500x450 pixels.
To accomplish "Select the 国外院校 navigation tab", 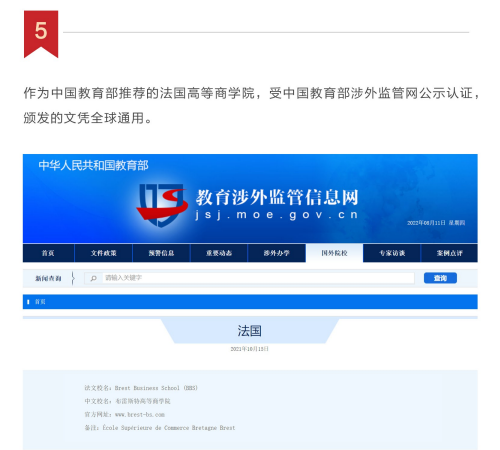I will [x=334, y=253].
